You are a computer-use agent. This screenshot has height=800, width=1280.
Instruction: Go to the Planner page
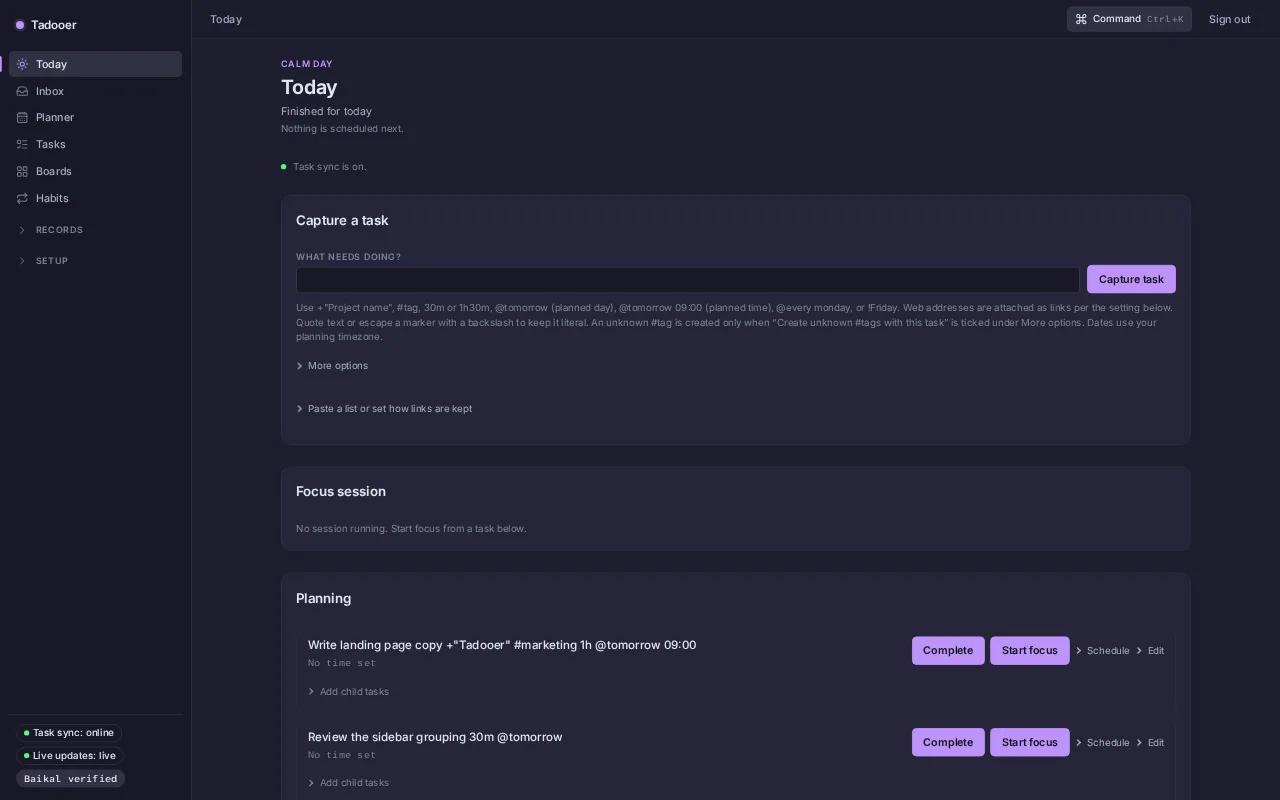95,117
